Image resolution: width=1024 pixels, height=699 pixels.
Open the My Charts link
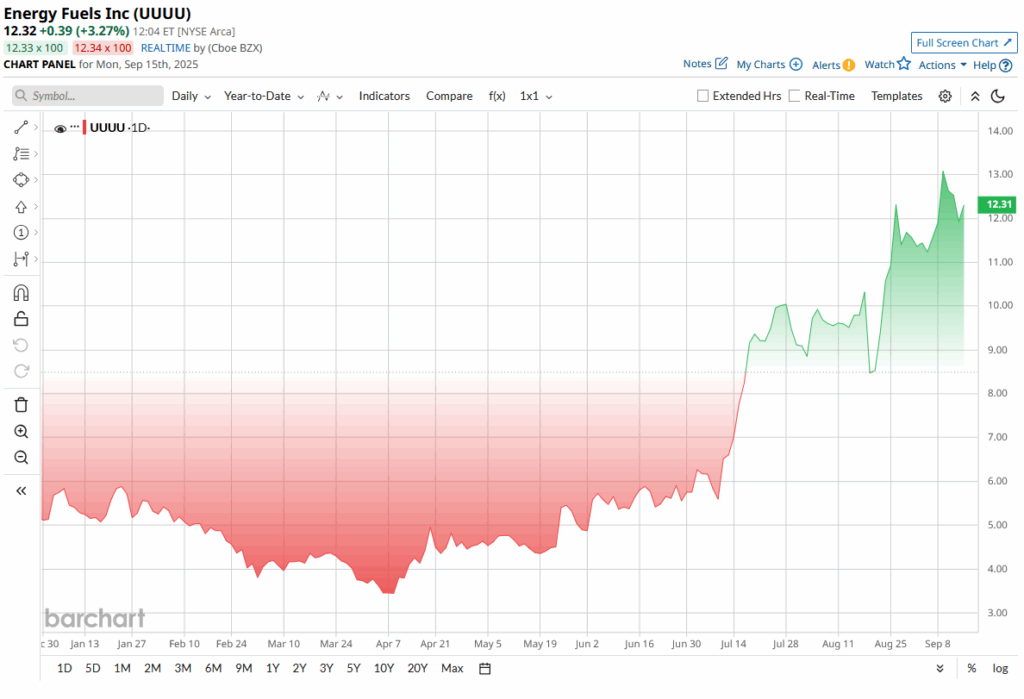tap(769, 65)
